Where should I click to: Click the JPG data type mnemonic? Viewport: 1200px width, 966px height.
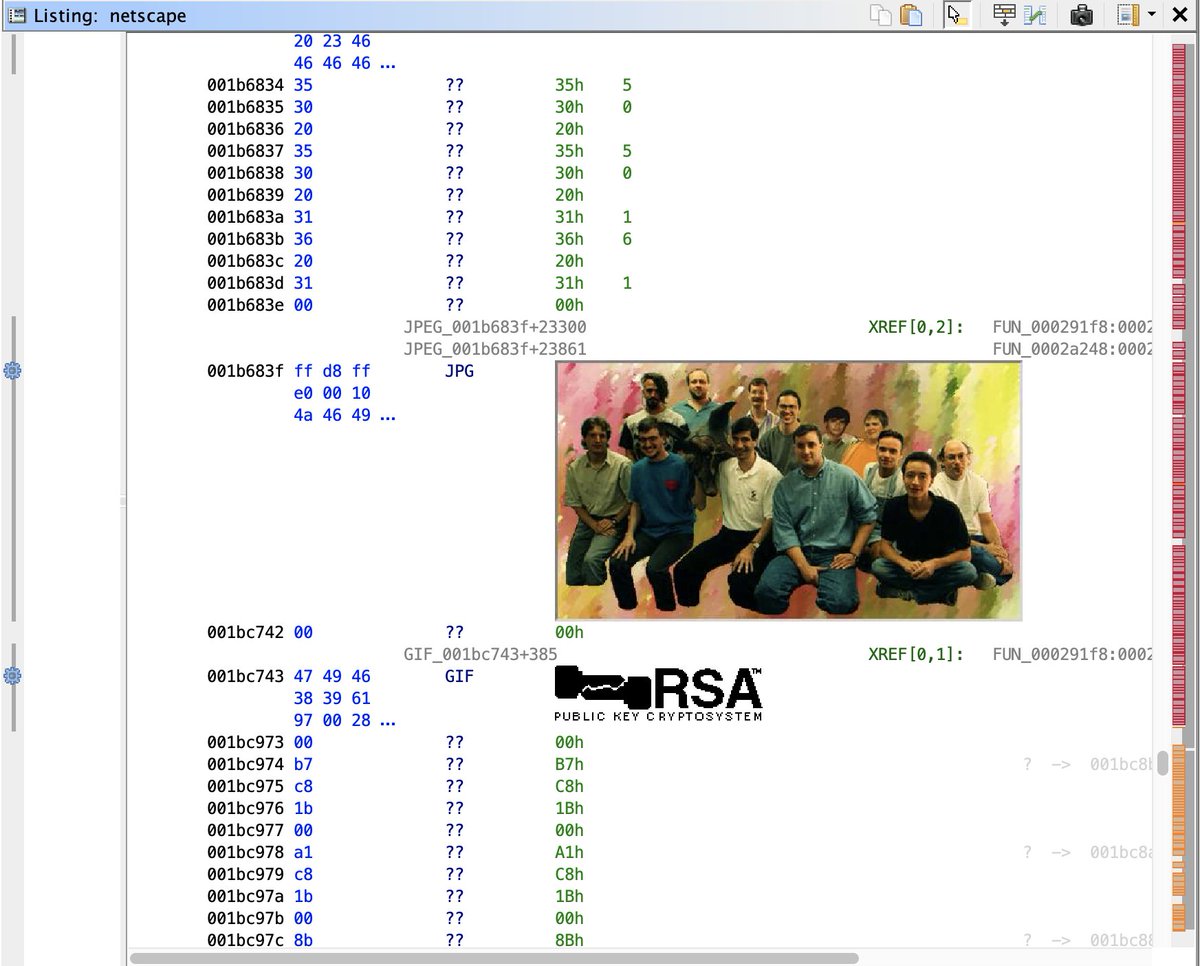click(459, 371)
